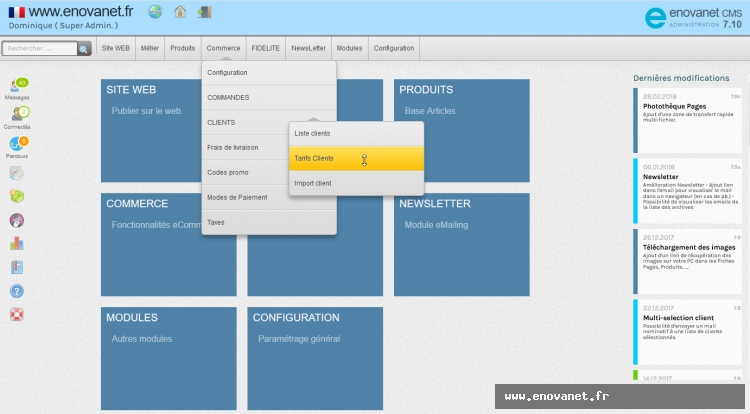Open the PRODUITS Base Articles tile

pyautogui.click(x=461, y=131)
